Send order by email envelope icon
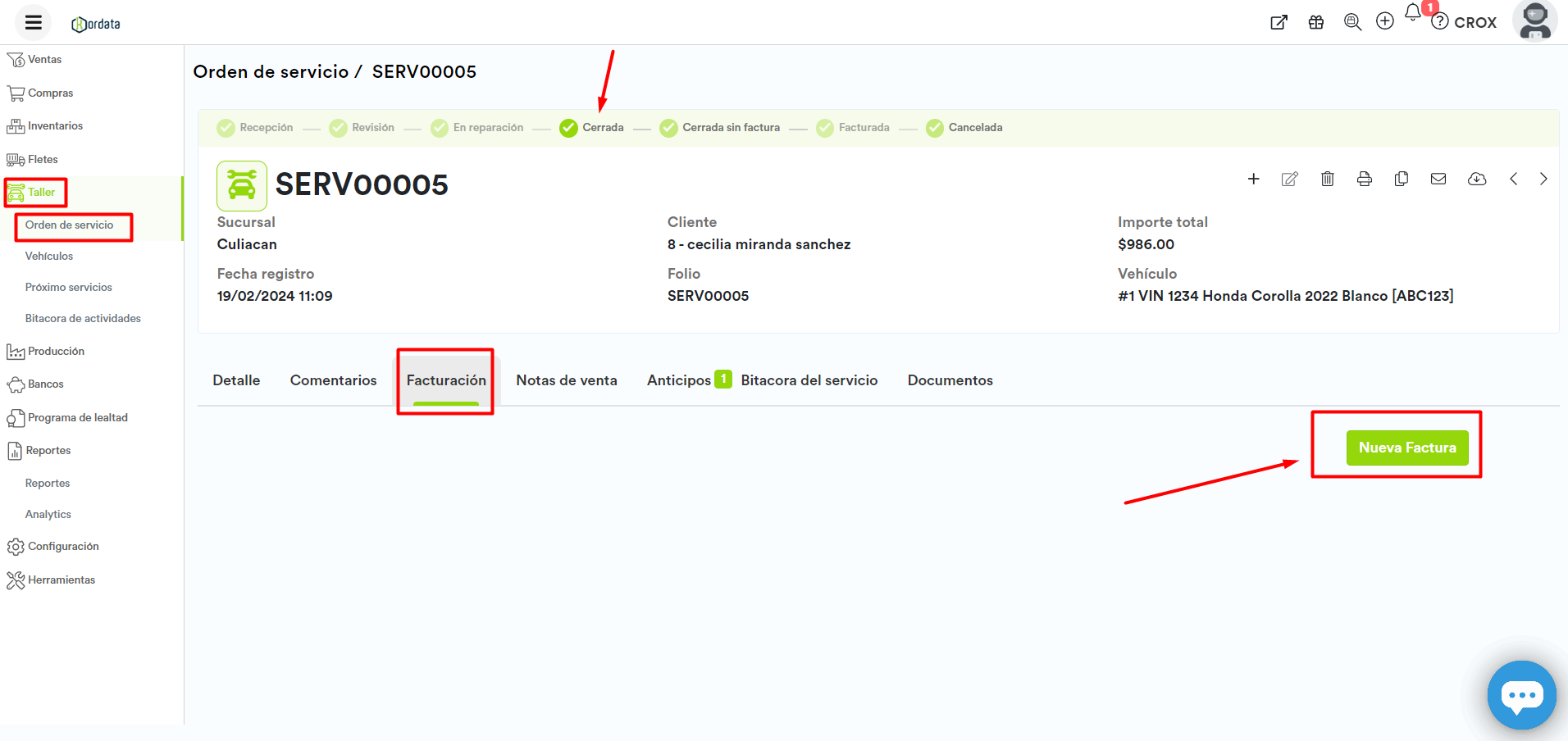 pyautogui.click(x=1438, y=179)
